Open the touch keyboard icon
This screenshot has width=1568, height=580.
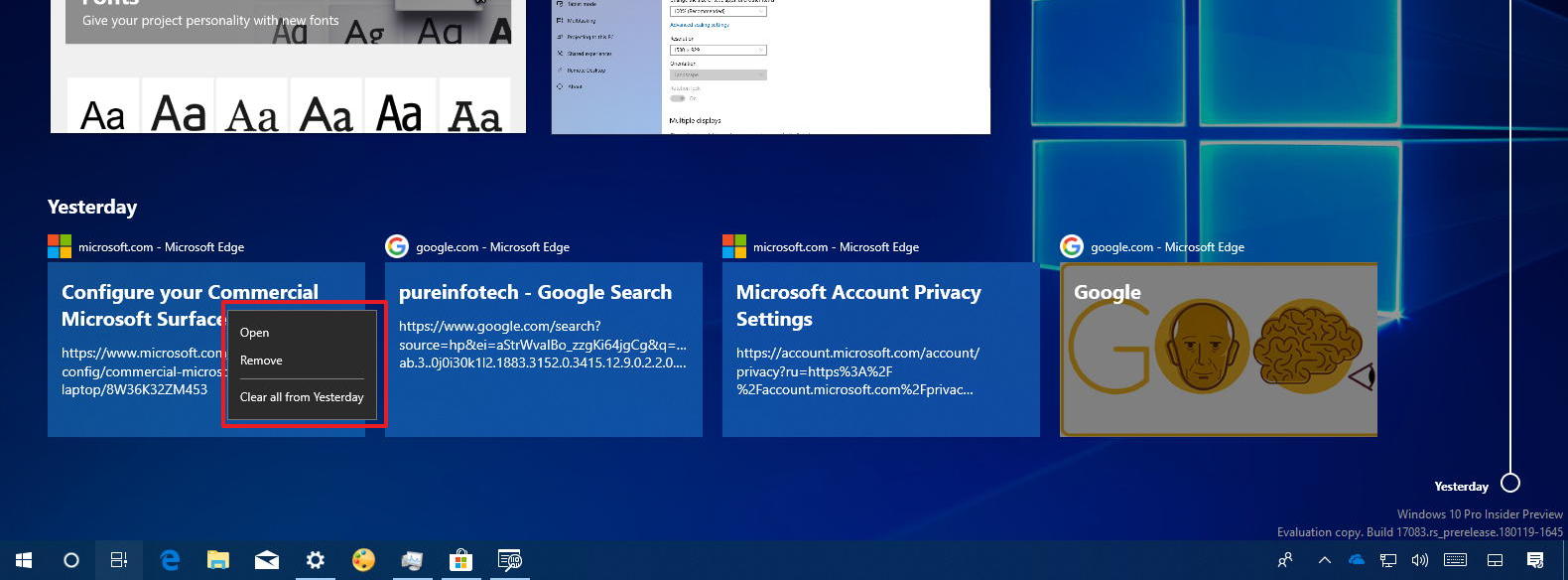click(1456, 560)
